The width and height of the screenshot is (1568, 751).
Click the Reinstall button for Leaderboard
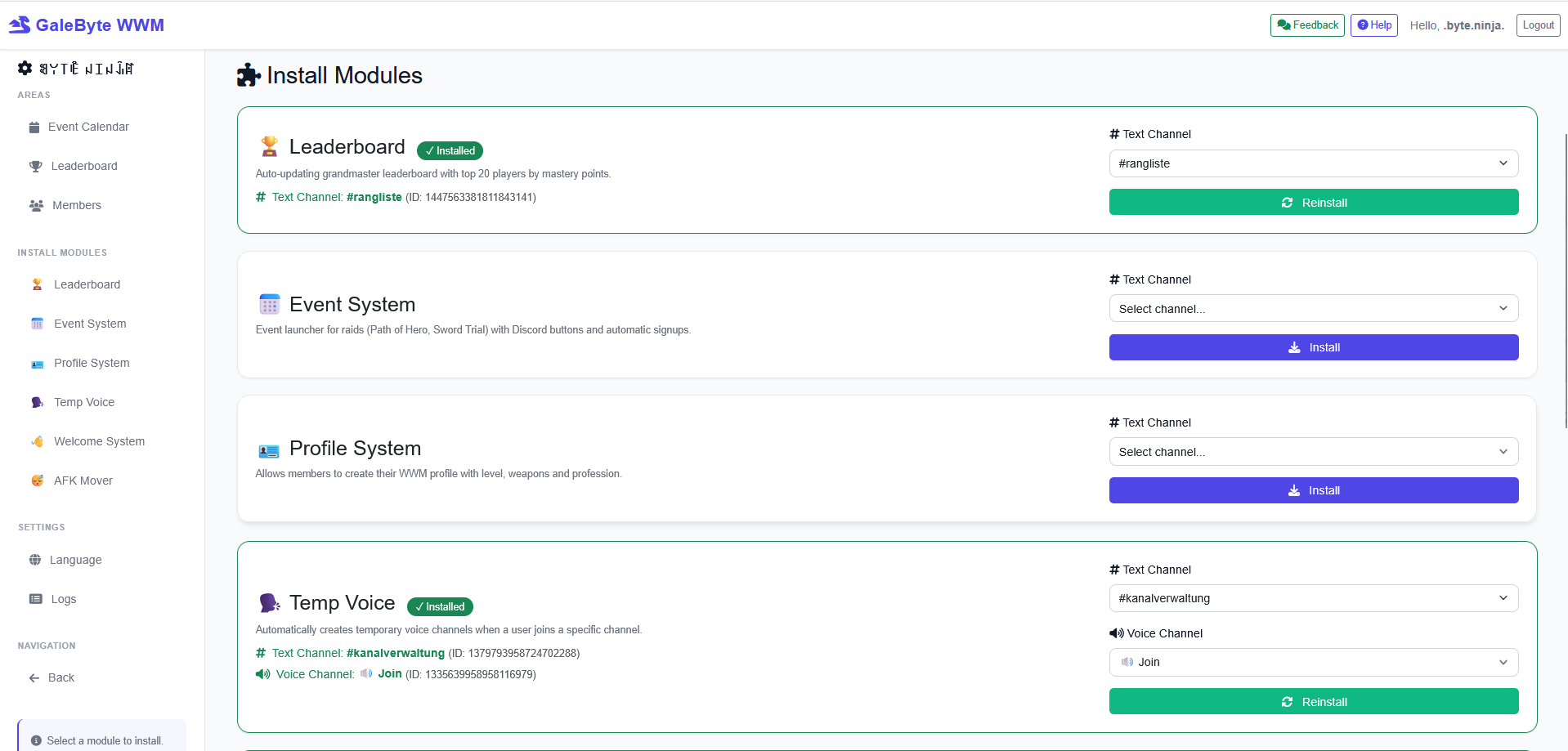(1313, 202)
